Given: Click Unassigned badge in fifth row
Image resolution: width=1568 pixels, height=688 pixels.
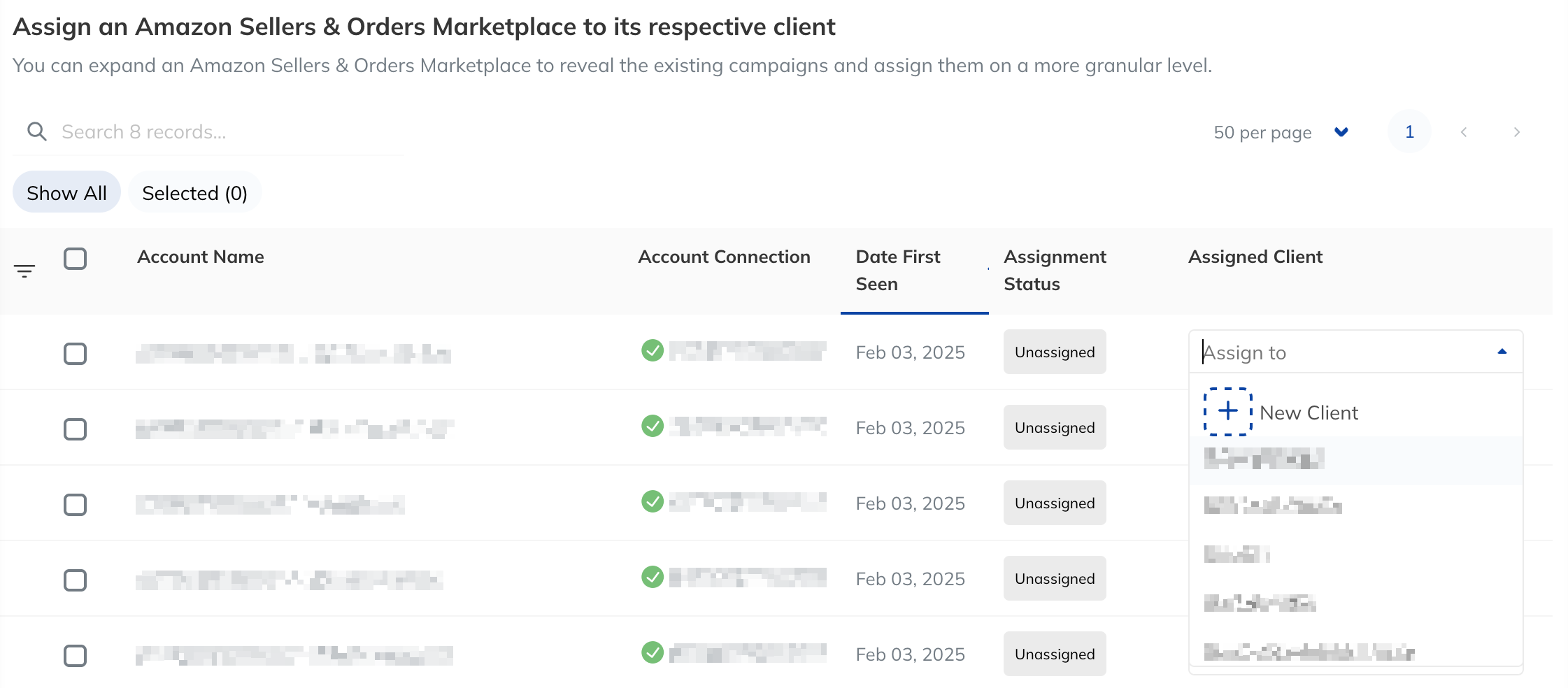Looking at the screenshot, I should click(1055, 654).
